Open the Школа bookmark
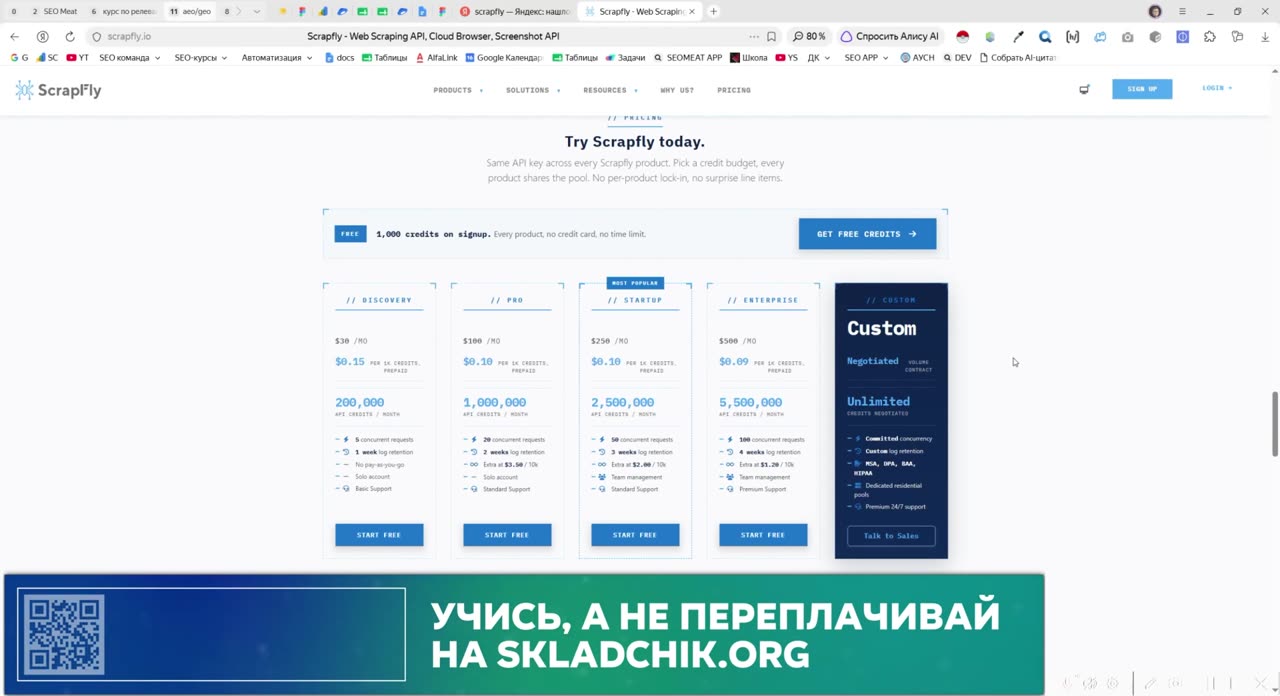 749,58
